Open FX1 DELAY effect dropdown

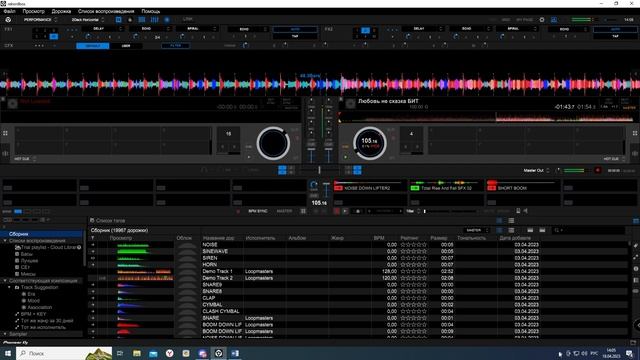(x=102, y=29)
